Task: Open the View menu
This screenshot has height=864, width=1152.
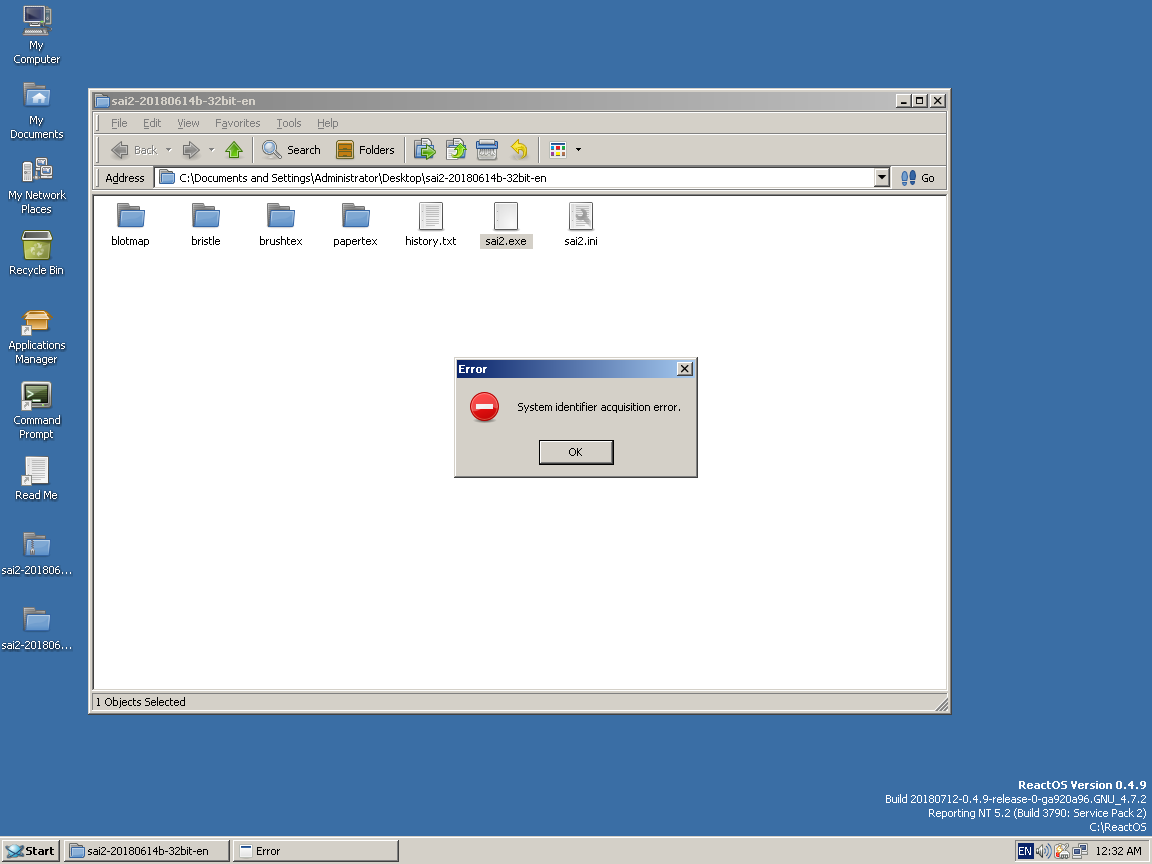Action: 188,123
